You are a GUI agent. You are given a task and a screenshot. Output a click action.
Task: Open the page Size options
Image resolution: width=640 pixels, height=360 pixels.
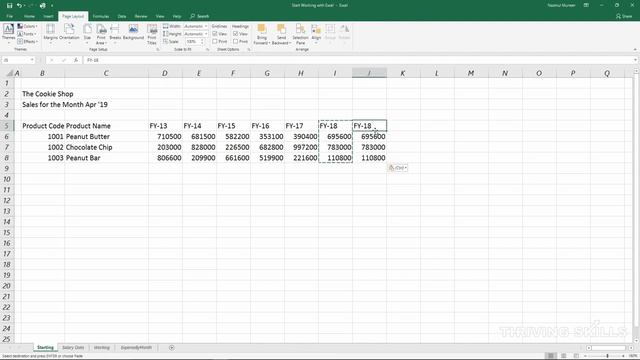click(x=87, y=33)
